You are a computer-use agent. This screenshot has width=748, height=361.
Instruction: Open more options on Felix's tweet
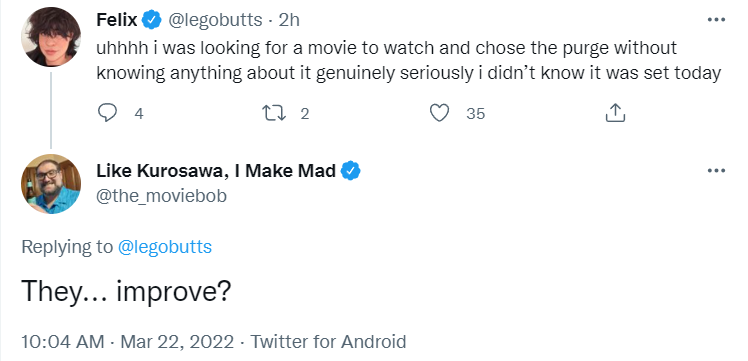coord(716,20)
